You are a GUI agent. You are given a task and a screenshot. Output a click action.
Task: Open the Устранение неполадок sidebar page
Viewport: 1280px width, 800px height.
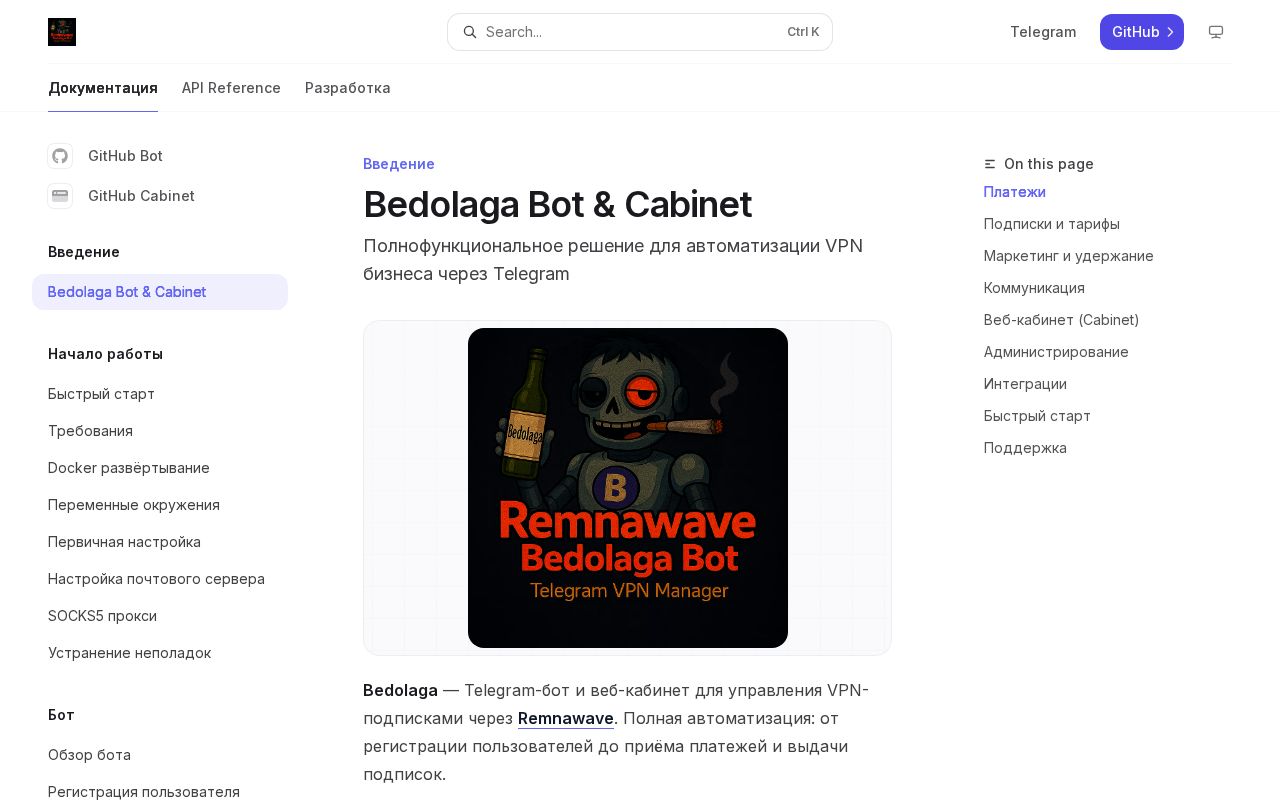coord(160,653)
